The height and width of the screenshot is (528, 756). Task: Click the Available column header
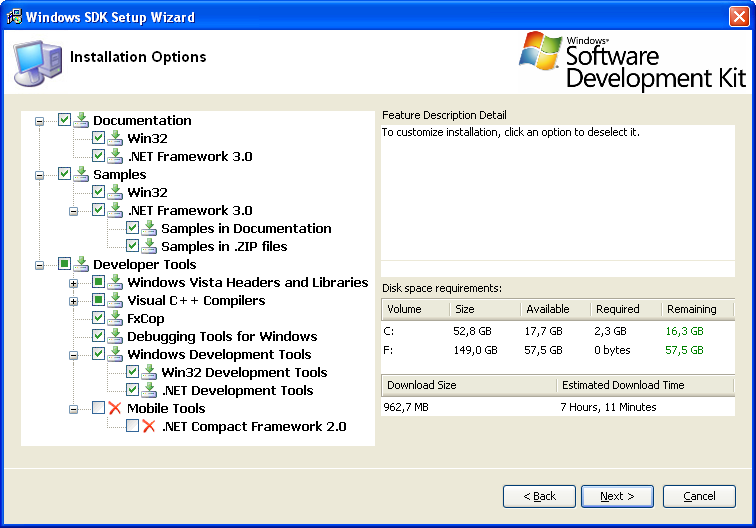tap(556, 309)
